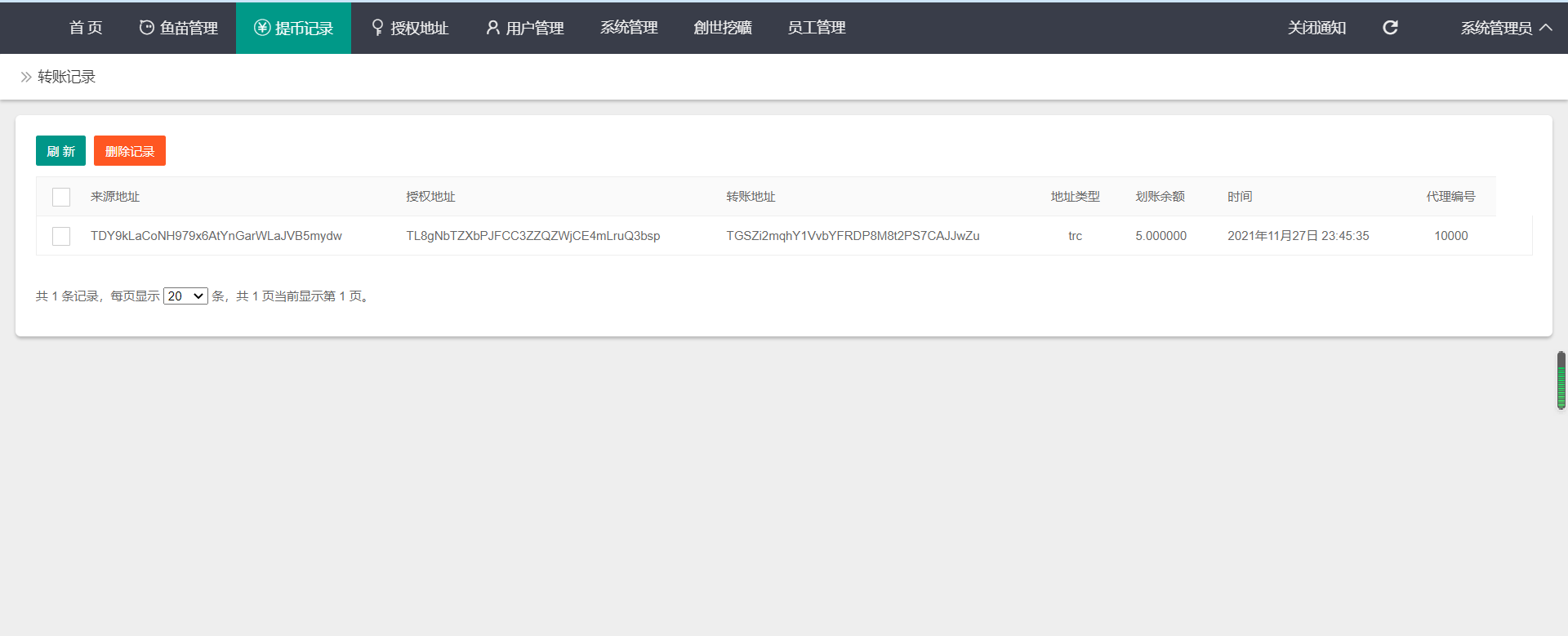This screenshot has width=1568, height=636.
Task: Expand the 系统管理员 account menu
Action: [x=1495, y=28]
